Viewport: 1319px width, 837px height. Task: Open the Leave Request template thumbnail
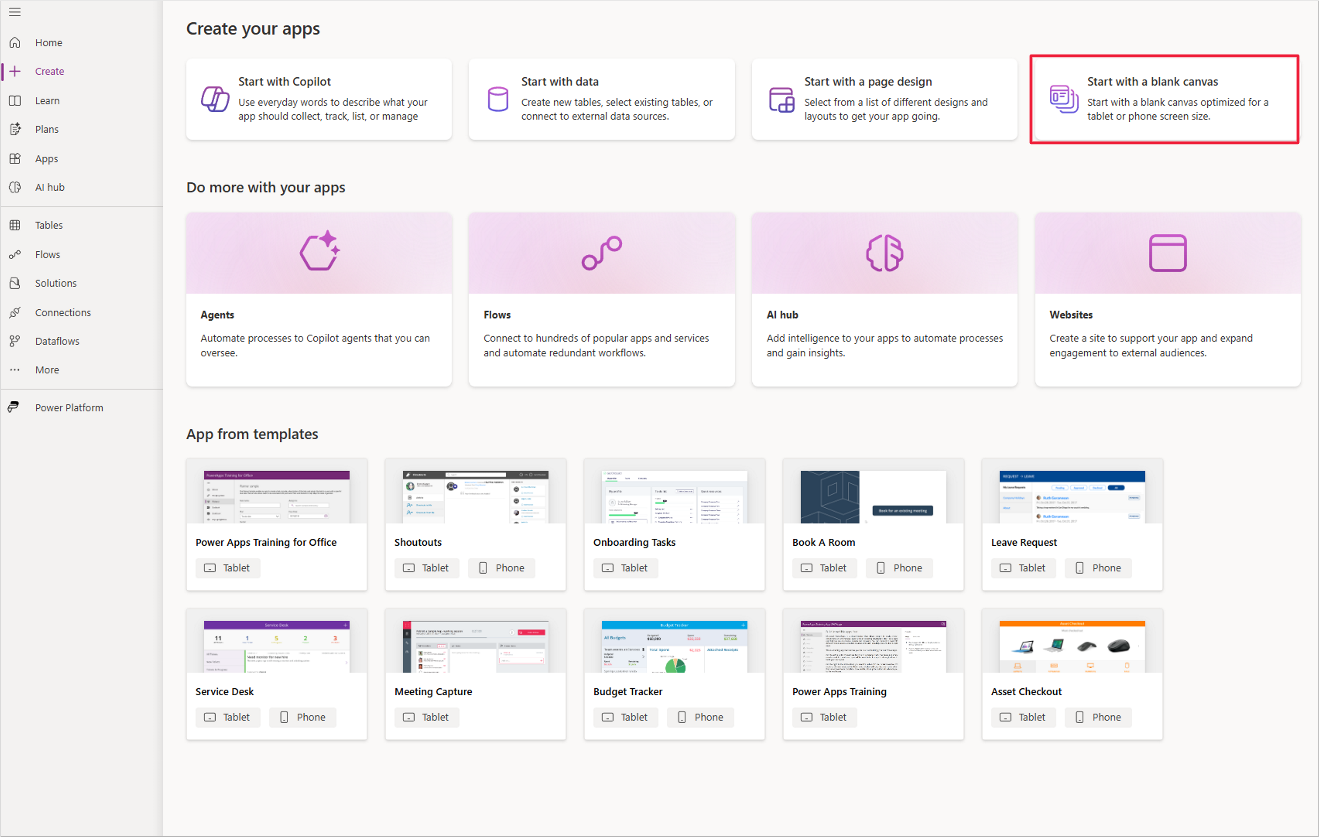click(x=1073, y=496)
